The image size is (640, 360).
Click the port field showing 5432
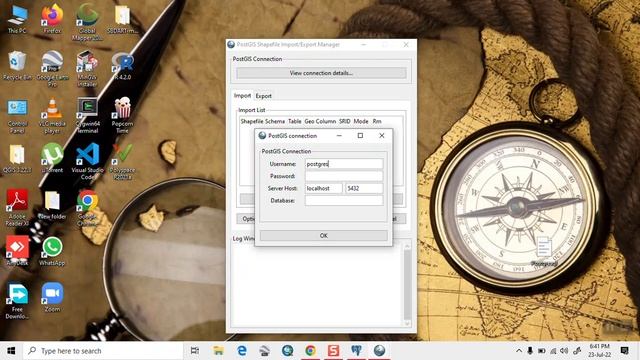pyautogui.click(x=364, y=188)
